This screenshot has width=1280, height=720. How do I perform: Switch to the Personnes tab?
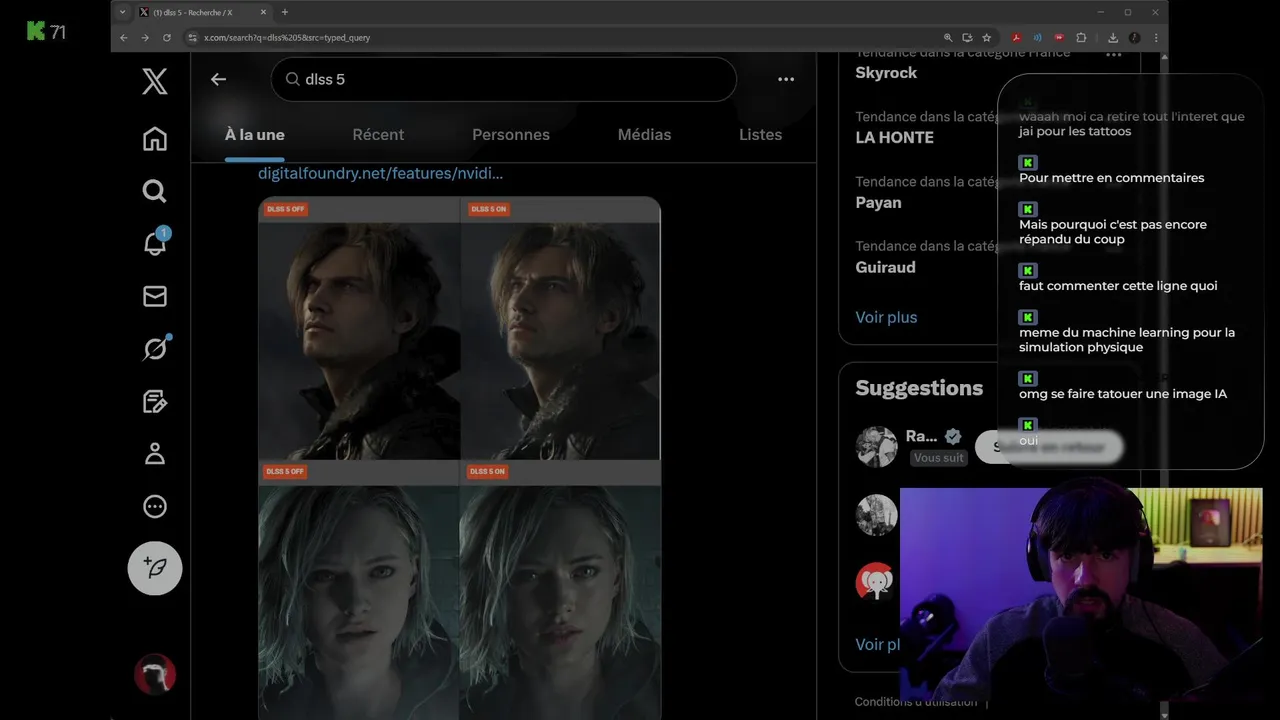[511, 134]
